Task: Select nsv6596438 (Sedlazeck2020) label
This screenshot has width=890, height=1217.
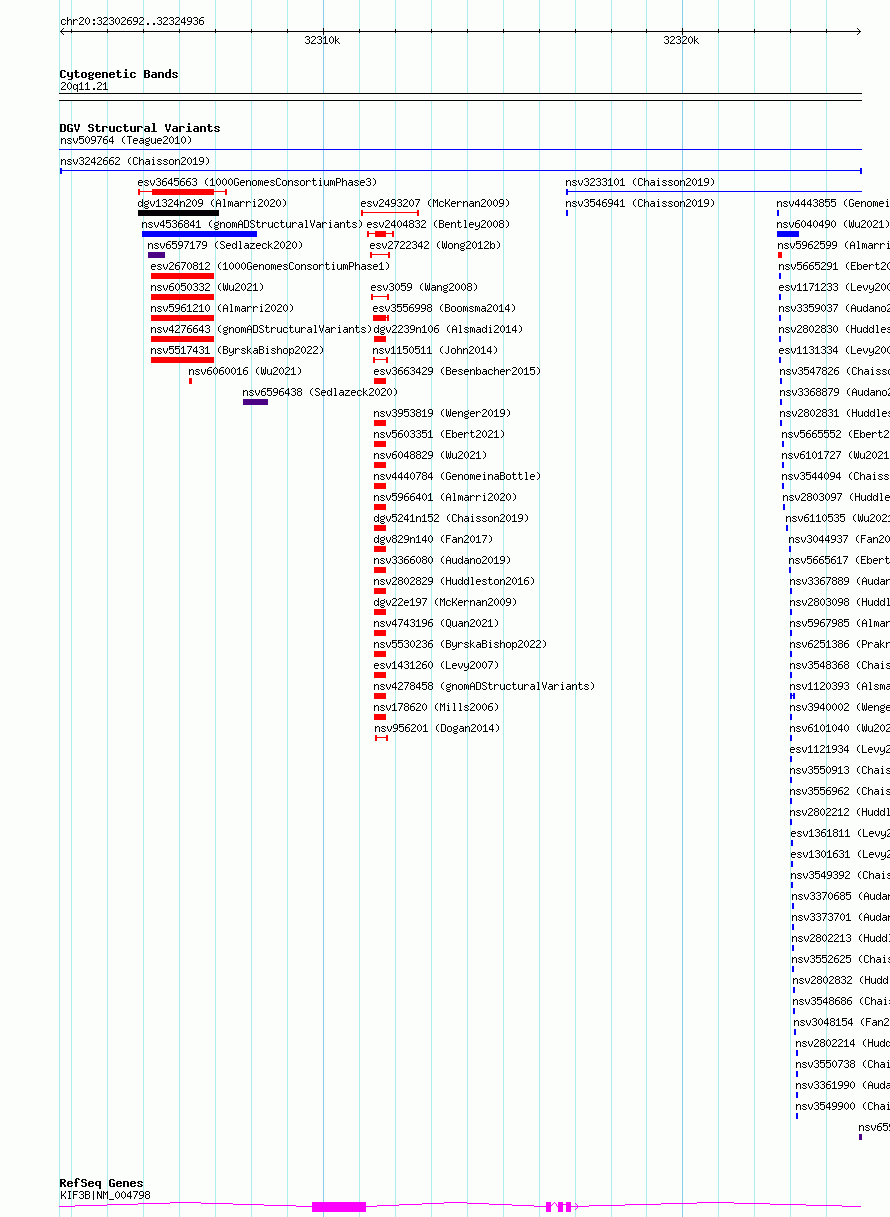Action: (320, 393)
